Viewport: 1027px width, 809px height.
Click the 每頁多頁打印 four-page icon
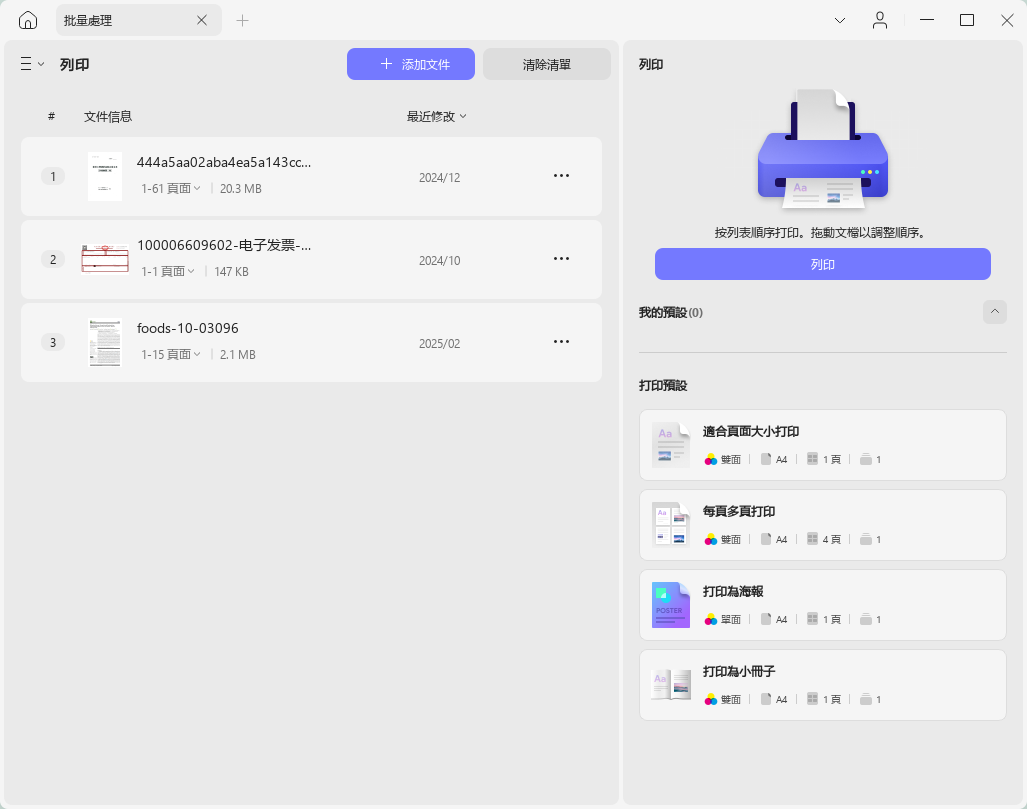[671, 525]
